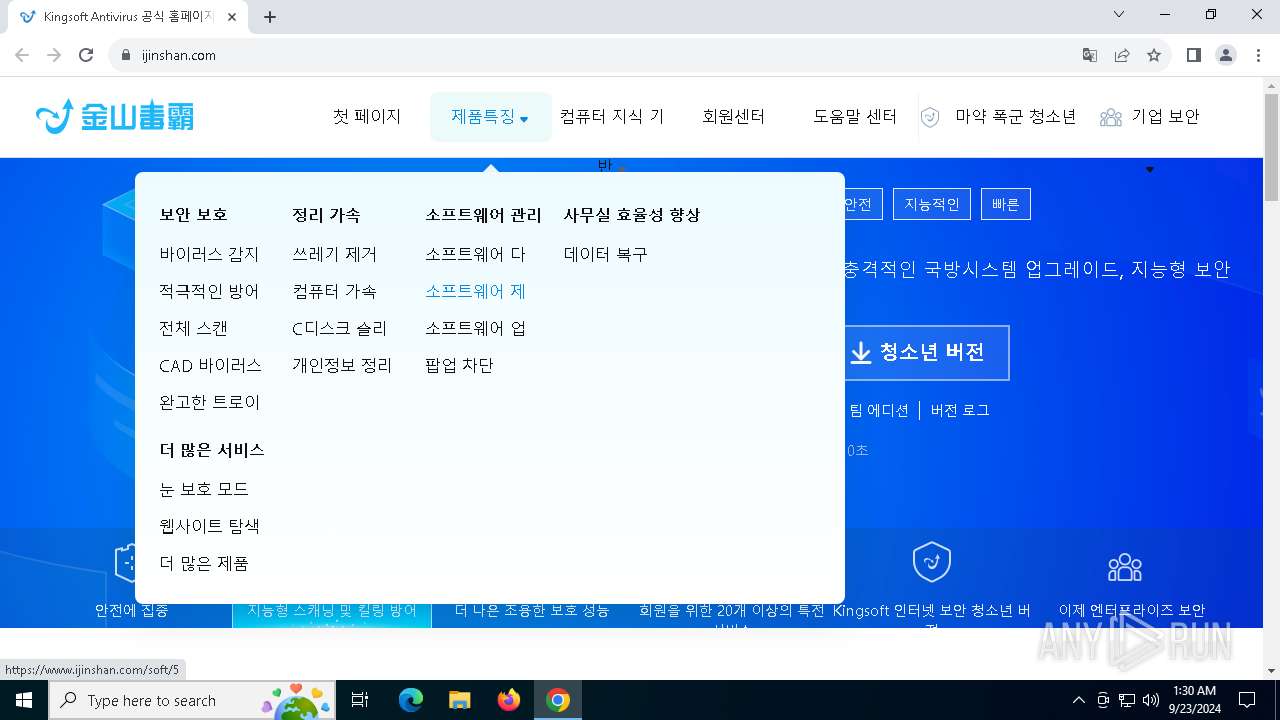
Task: Share this page icon
Action: pyautogui.click(x=1122, y=55)
